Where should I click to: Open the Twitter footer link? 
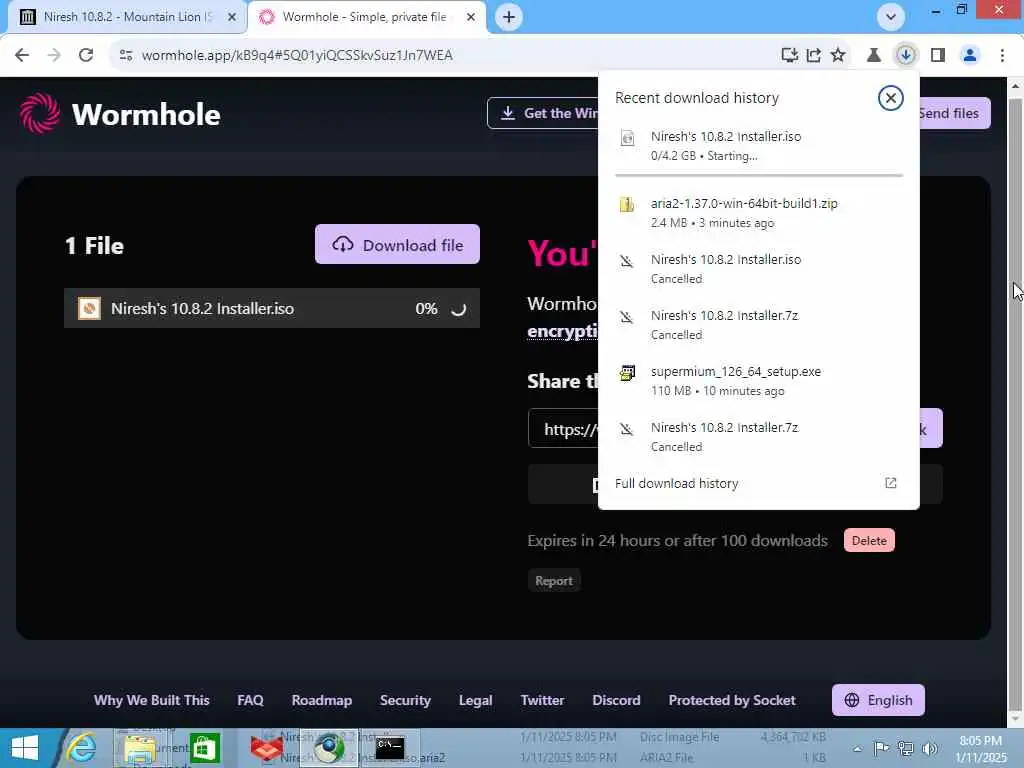pos(542,700)
